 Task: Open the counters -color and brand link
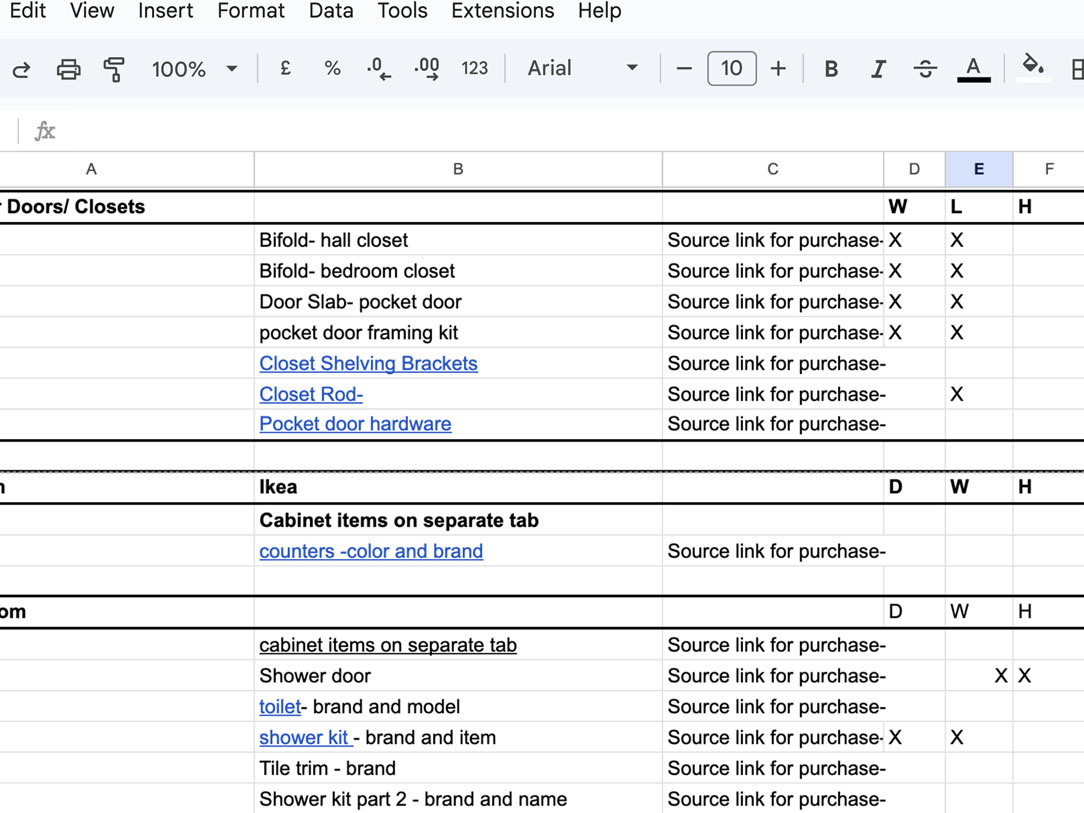tap(371, 551)
